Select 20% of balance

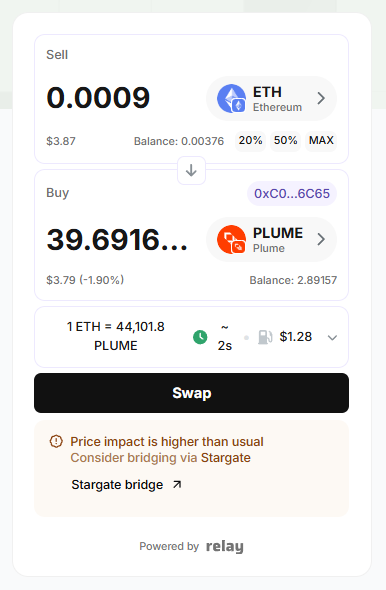tap(251, 140)
